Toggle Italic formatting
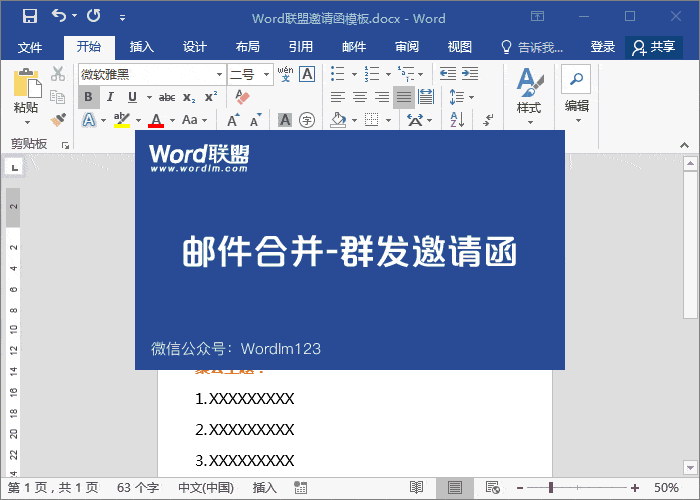Image resolution: width=700 pixels, height=500 pixels. 110,97
